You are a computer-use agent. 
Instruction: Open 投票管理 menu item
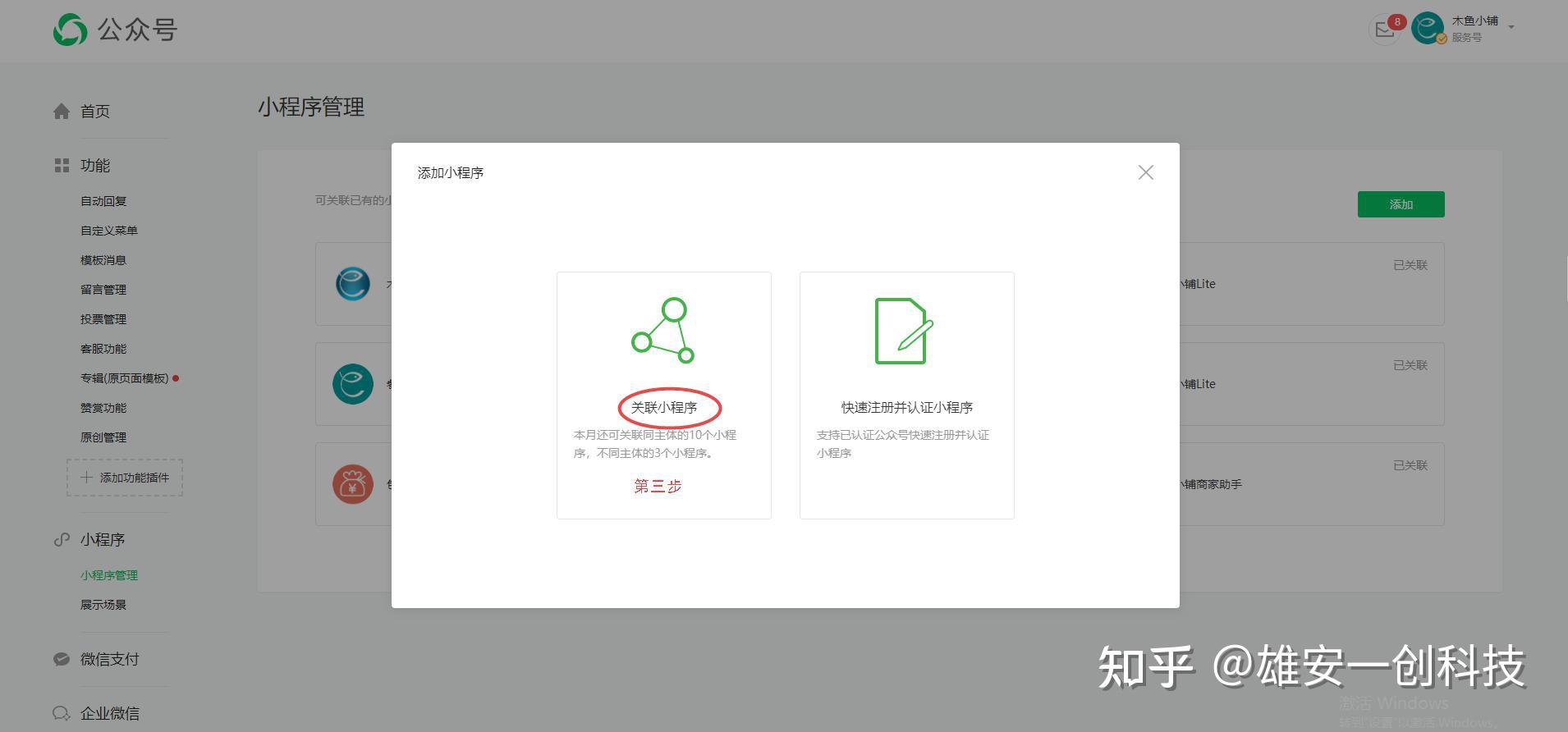pyautogui.click(x=103, y=319)
